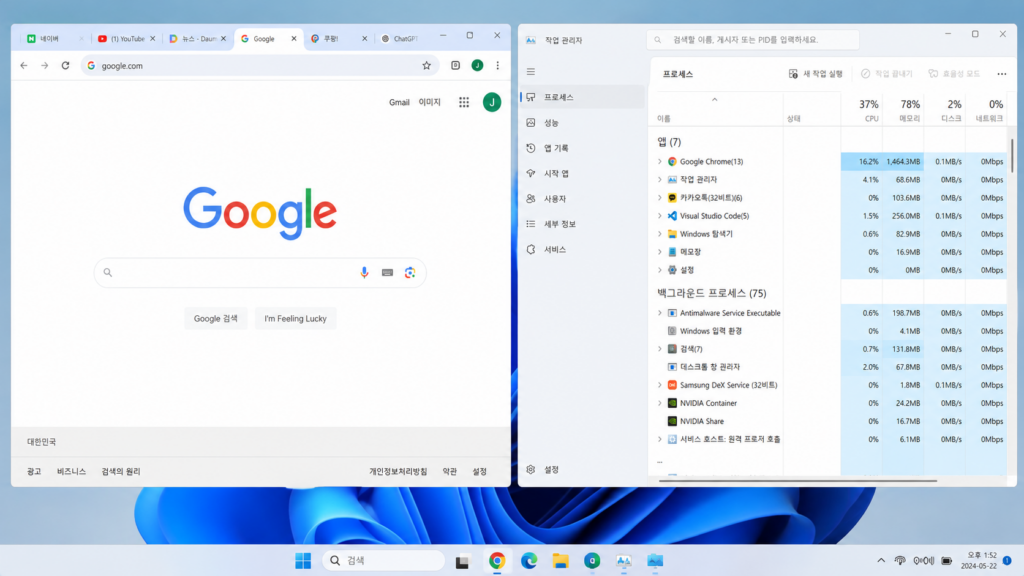Expand NVIDIA Container process row

[x=660, y=403]
